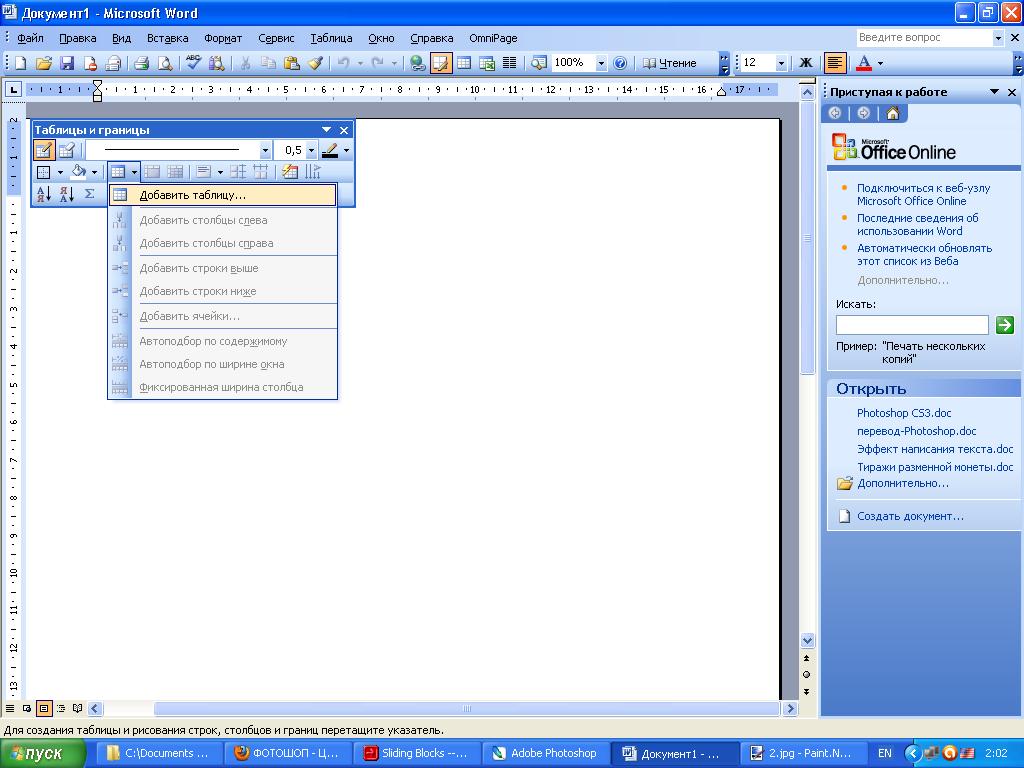Viewport: 1024px width, 768px height.
Task: Open the Сервис menu
Action: pos(276,38)
